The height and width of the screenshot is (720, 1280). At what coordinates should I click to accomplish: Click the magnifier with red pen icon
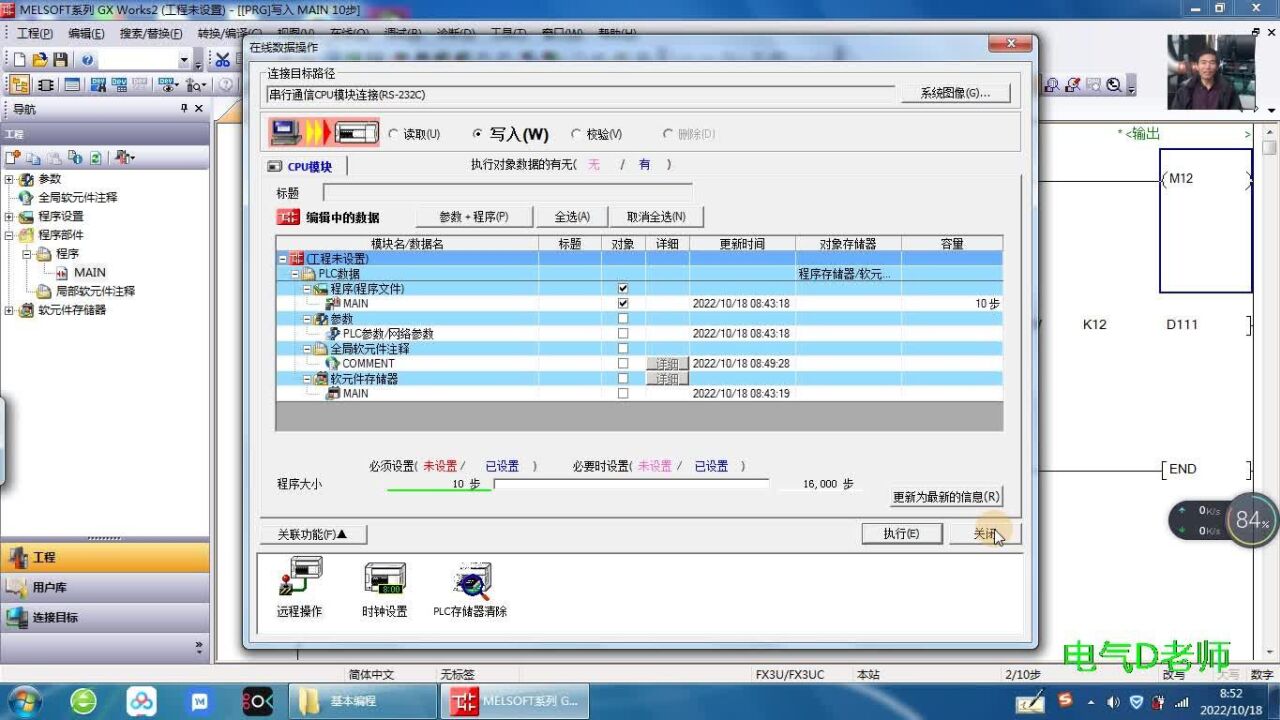point(1073,86)
